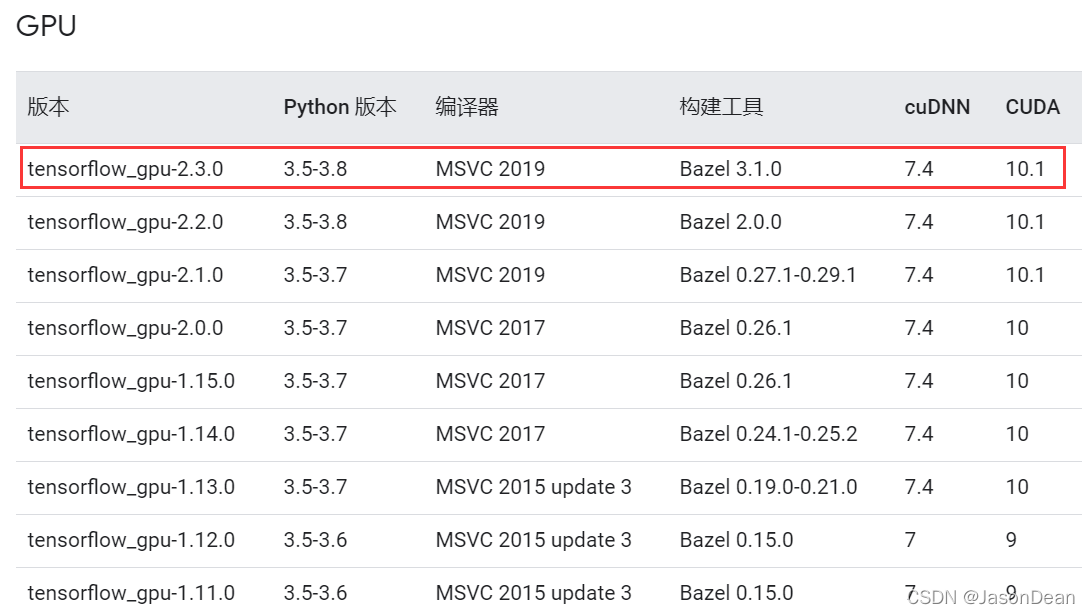This screenshot has height=614, width=1090.
Task: Click CUDA 10.1 in tensorflow_gpu-2.1.0 row
Action: [x=1025, y=275]
